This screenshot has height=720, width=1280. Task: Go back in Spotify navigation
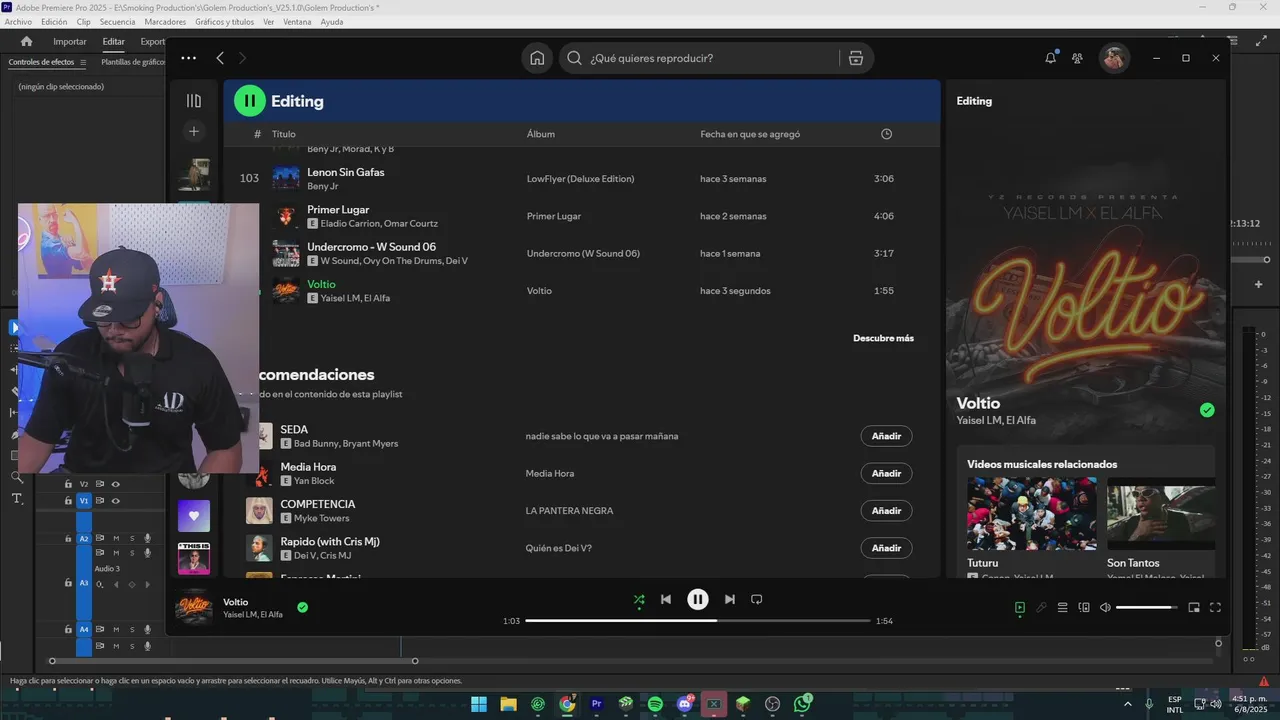220,58
